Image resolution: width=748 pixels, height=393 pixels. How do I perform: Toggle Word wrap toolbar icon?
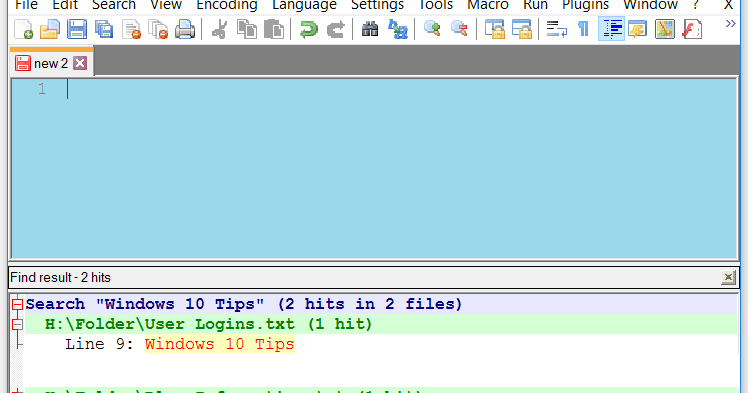tap(556, 30)
